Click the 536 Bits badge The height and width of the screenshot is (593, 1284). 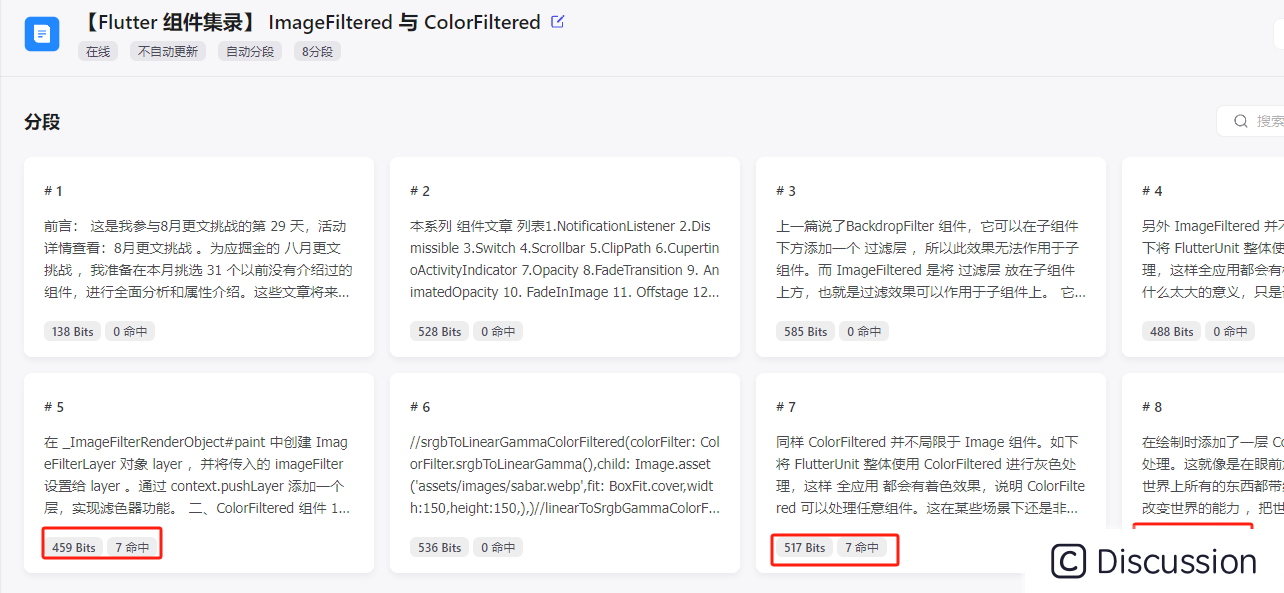(x=438, y=547)
